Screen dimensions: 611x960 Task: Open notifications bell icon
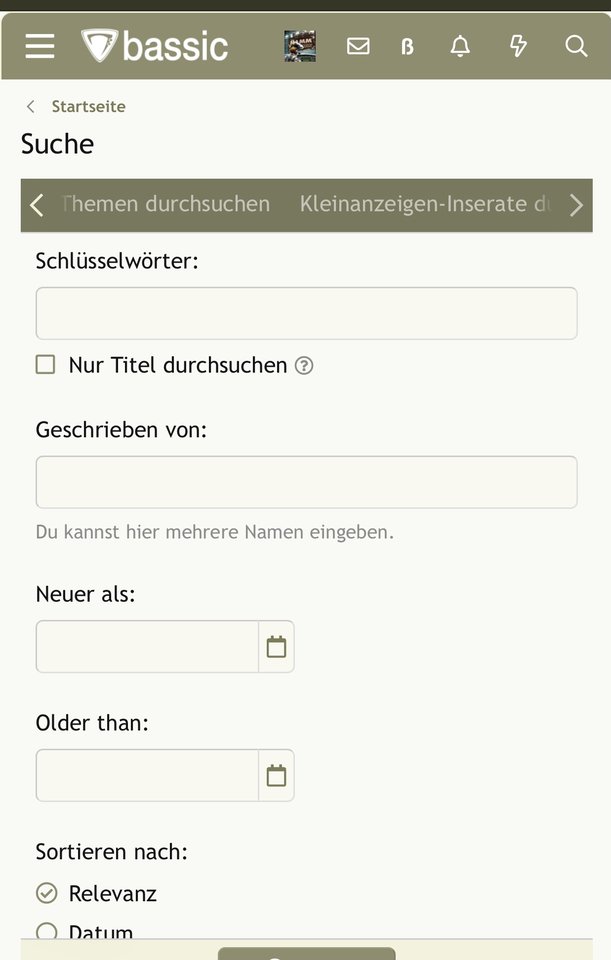tap(460, 46)
